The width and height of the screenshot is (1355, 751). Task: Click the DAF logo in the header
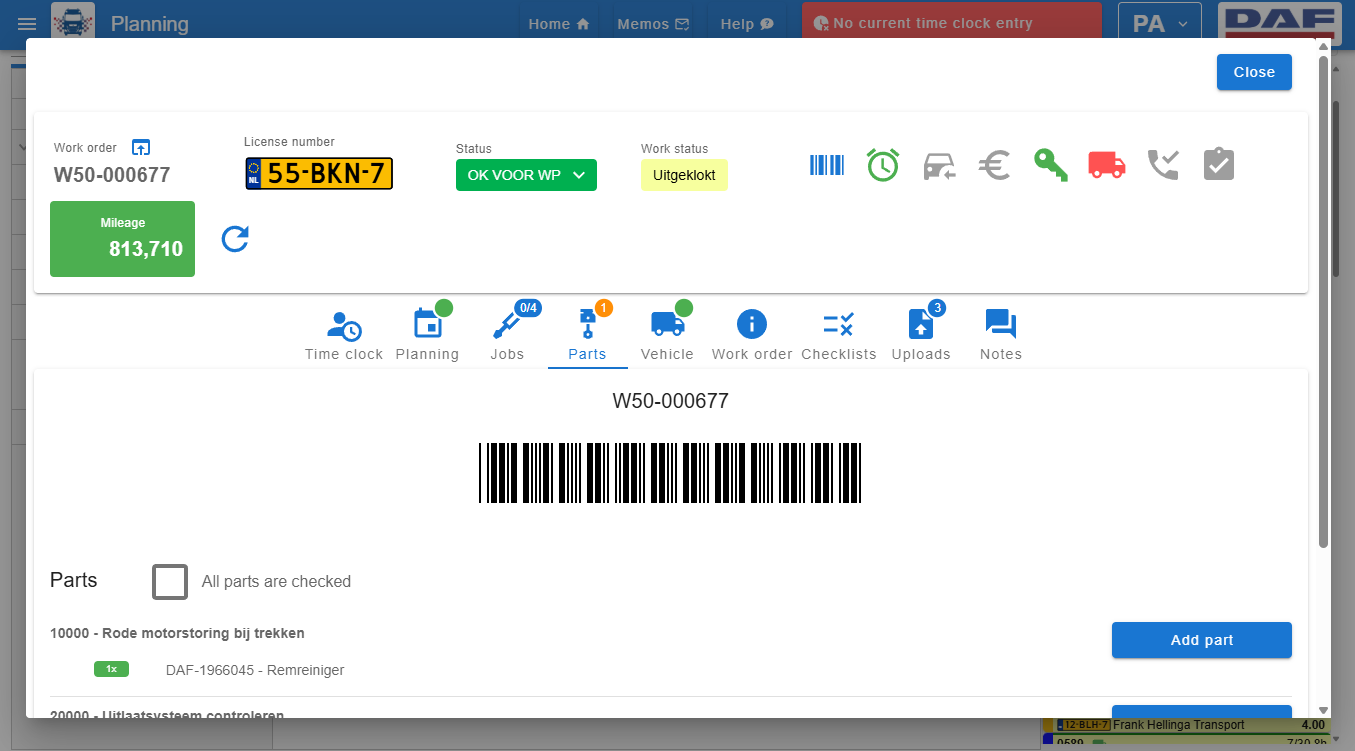(1281, 21)
